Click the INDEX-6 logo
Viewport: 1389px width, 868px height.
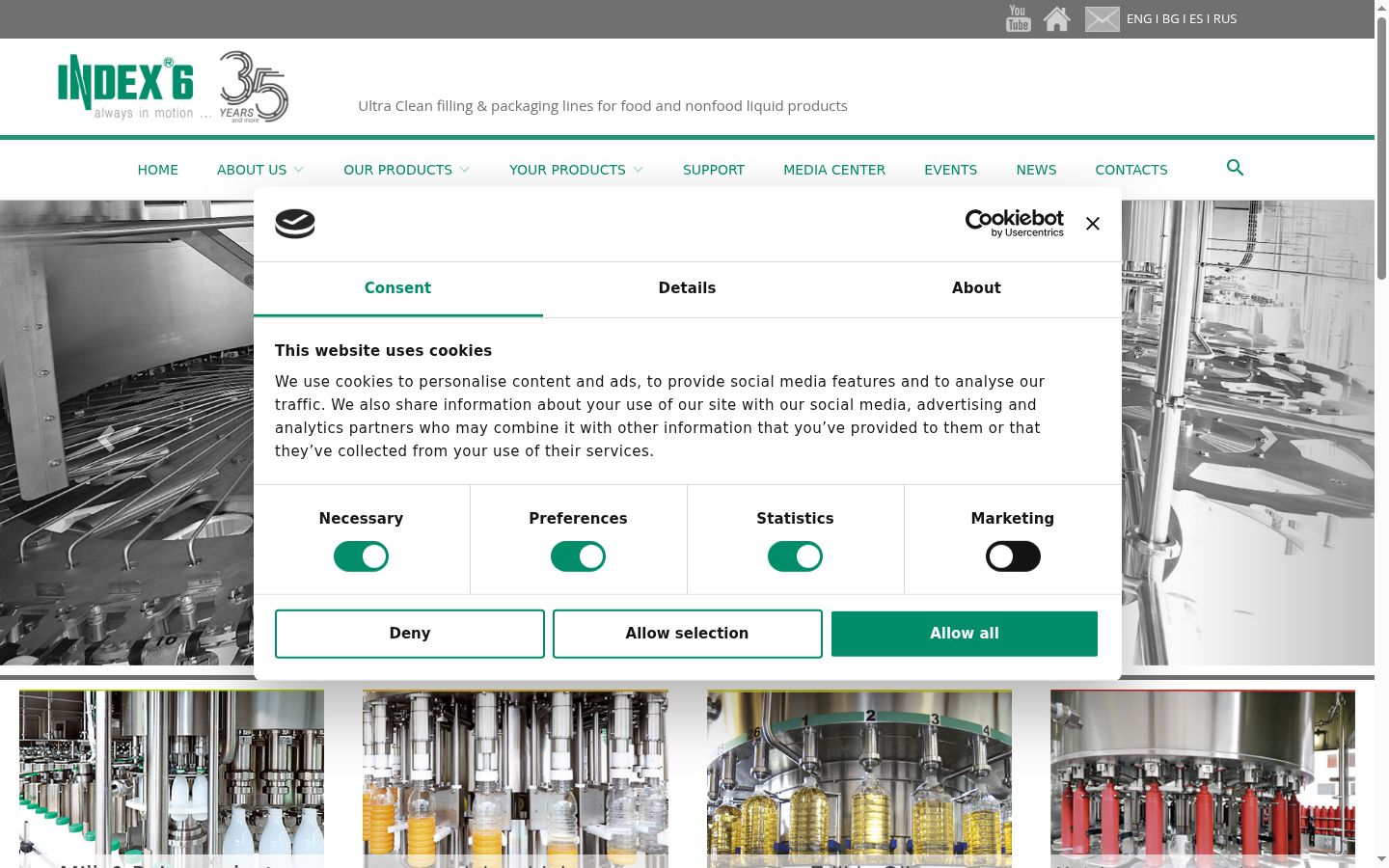(125, 87)
